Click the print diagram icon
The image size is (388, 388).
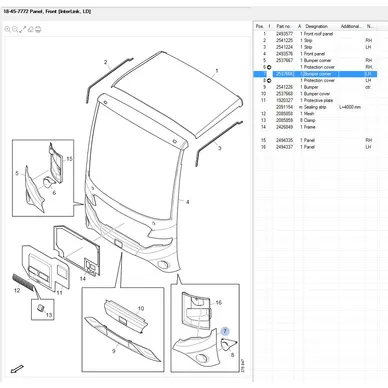tap(38, 30)
